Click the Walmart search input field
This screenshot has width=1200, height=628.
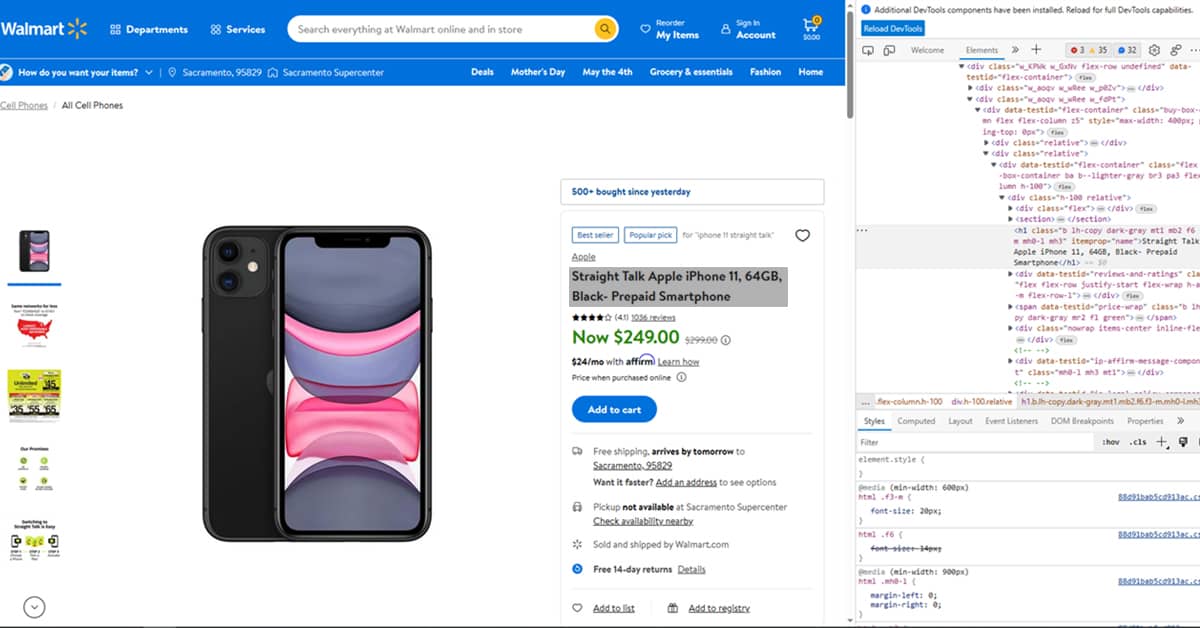click(441, 29)
